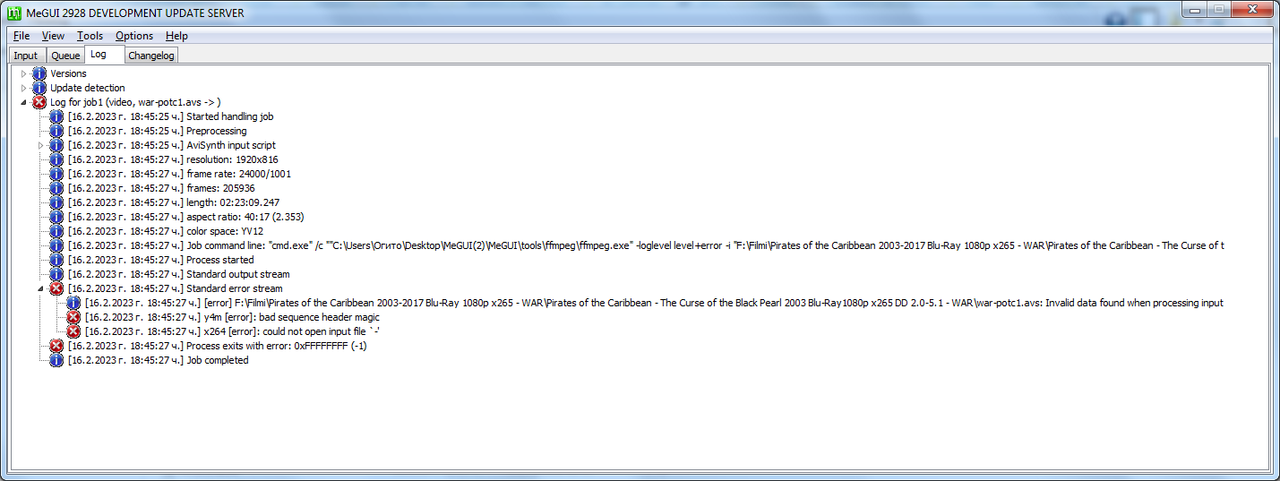Click the info icon of AviSynth input script

coord(57,145)
